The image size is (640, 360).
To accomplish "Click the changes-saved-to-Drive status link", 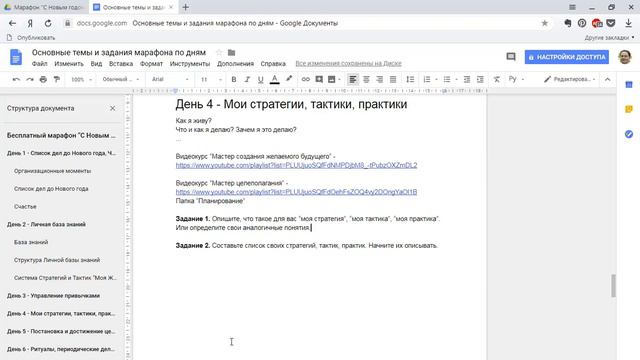I will pos(348,64).
